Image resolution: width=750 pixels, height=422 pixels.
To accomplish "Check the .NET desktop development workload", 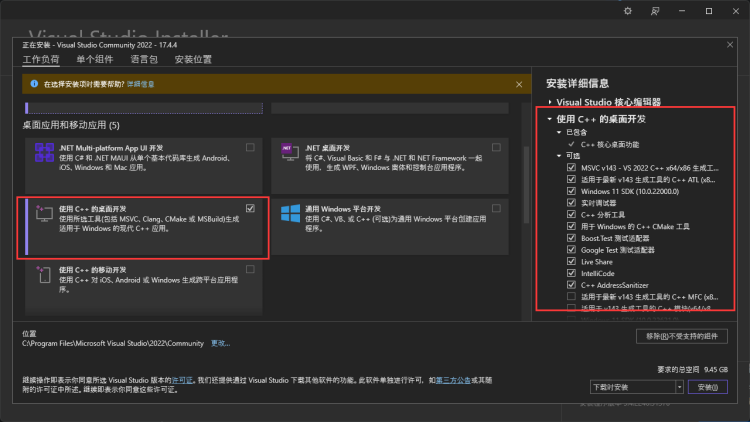I will click(496, 147).
